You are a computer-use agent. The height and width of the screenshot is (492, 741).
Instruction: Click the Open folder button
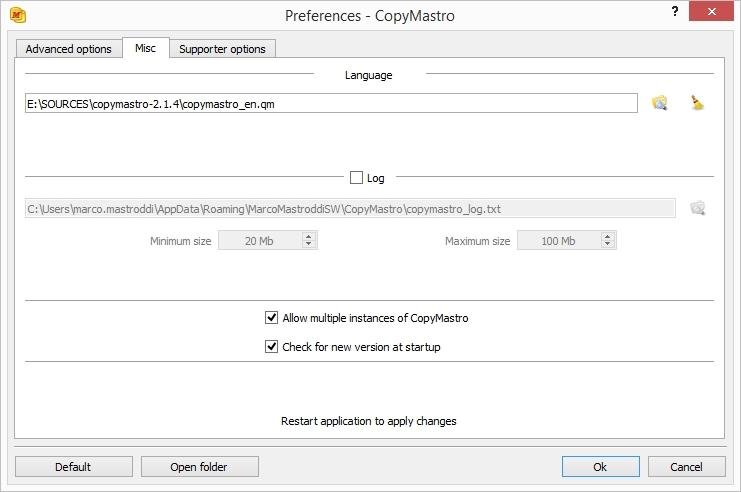(x=199, y=466)
